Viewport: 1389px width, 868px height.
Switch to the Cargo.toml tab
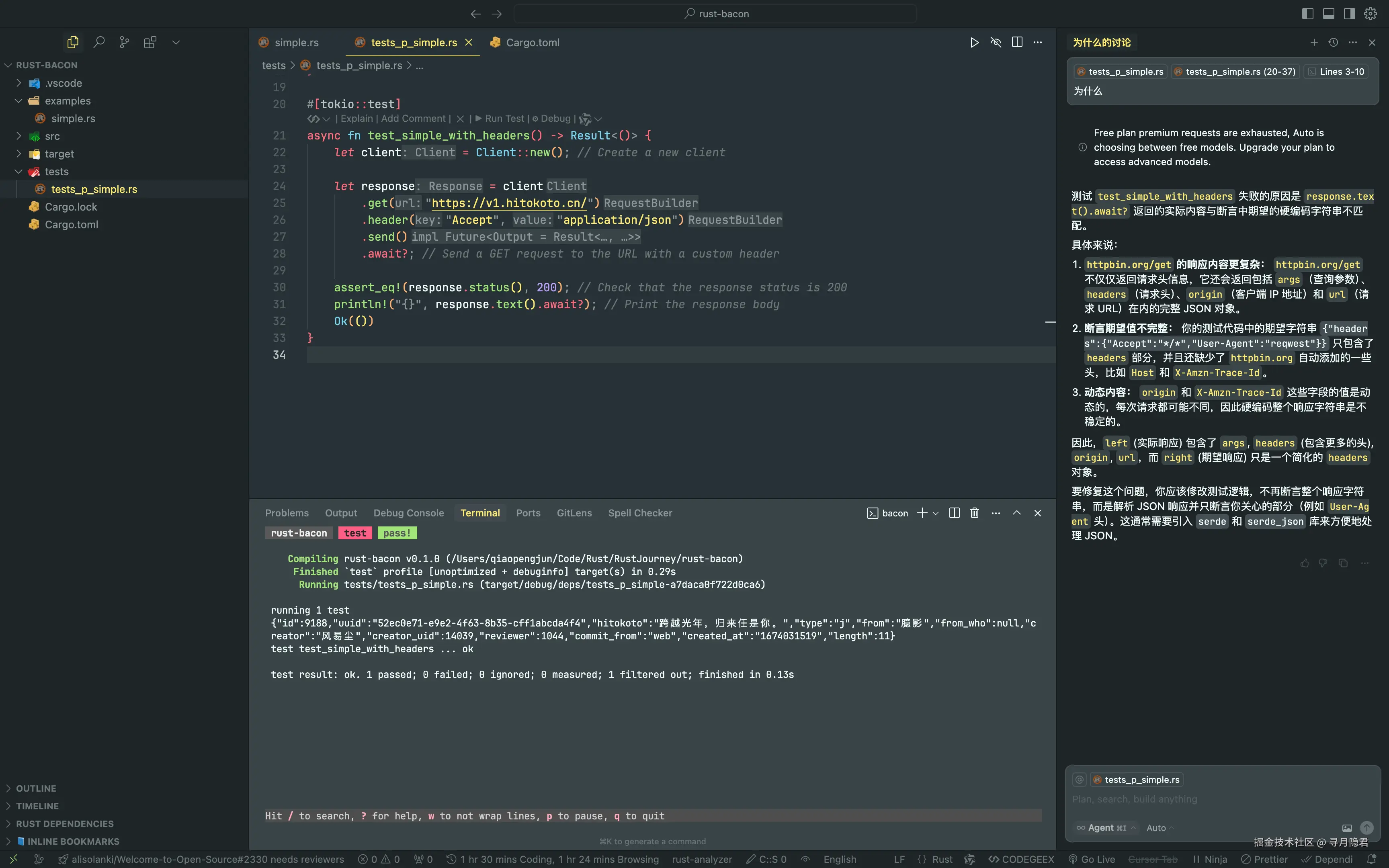click(x=532, y=42)
